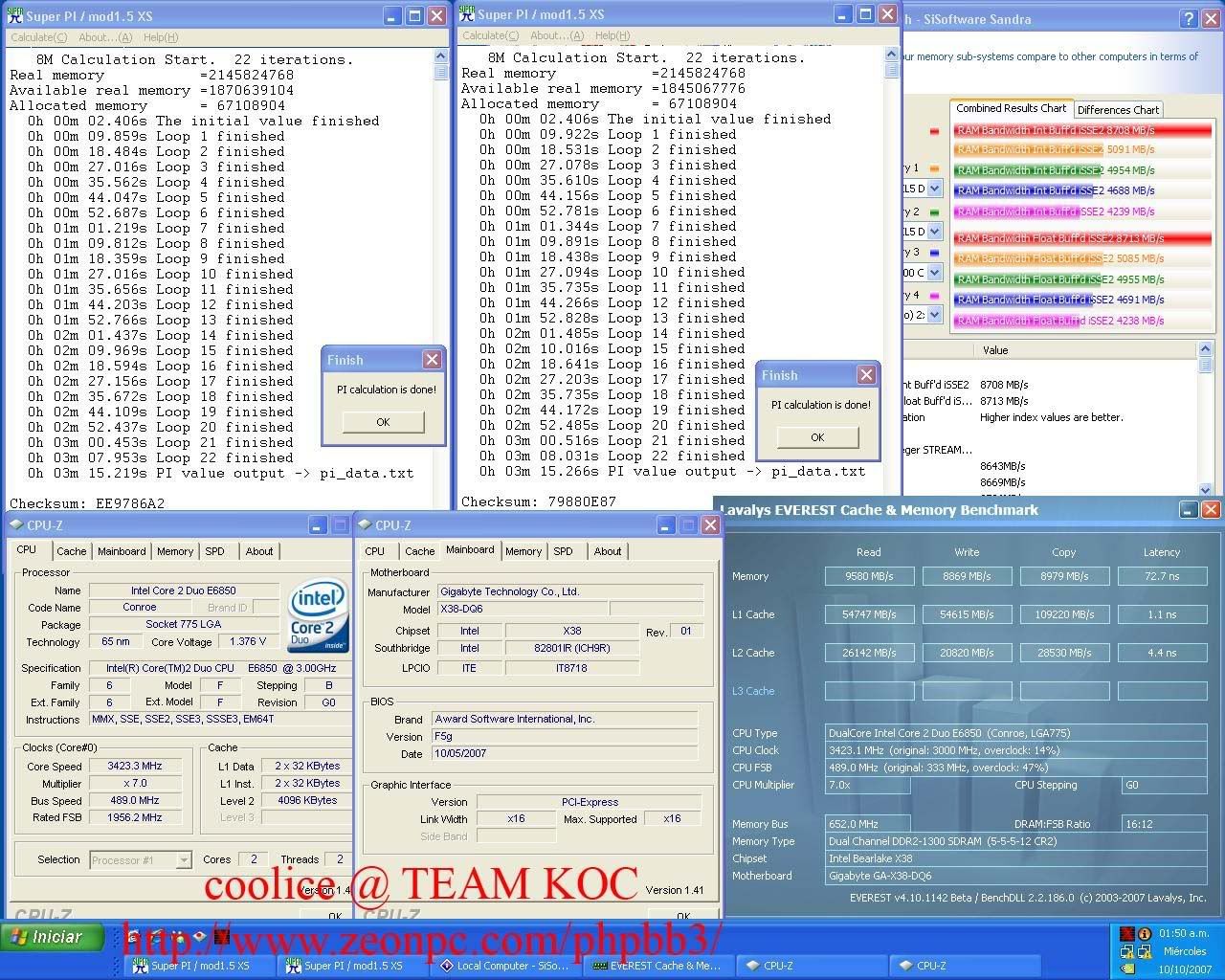
Task: Select the Differences Chart tab in Sandra
Action: [x=1118, y=110]
